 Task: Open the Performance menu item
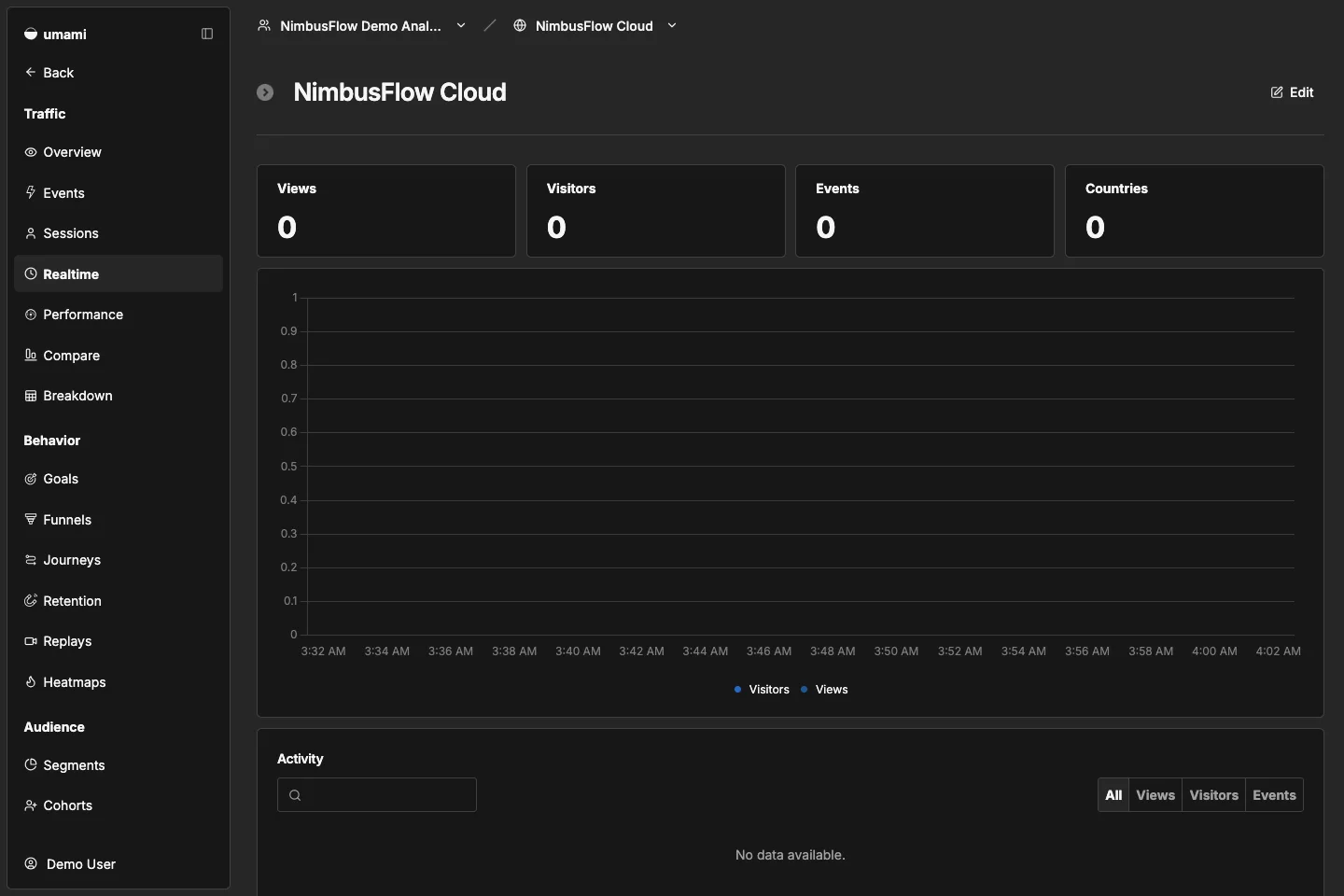tap(119, 315)
